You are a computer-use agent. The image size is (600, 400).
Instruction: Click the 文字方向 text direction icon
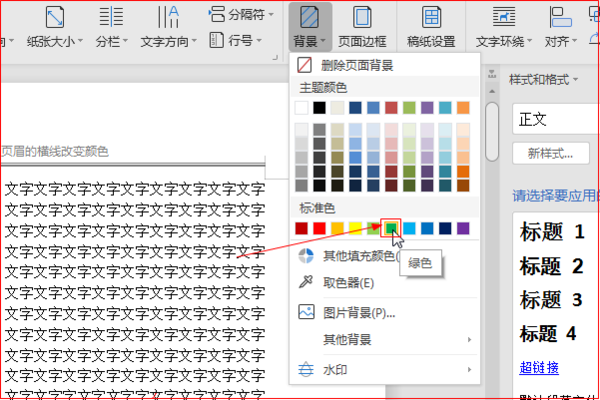(x=168, y=17)
